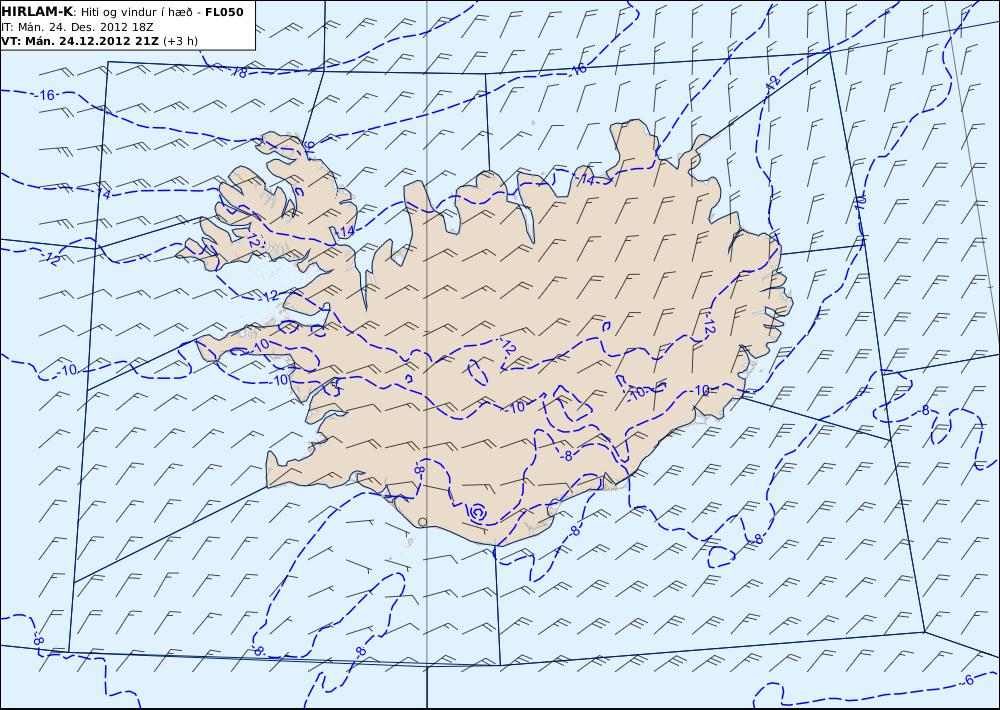This screenshot has height=710, width=1000.
Task: Click the "IT: Mán. 24. Des. 2012 18Z" line
Action: 78,27
